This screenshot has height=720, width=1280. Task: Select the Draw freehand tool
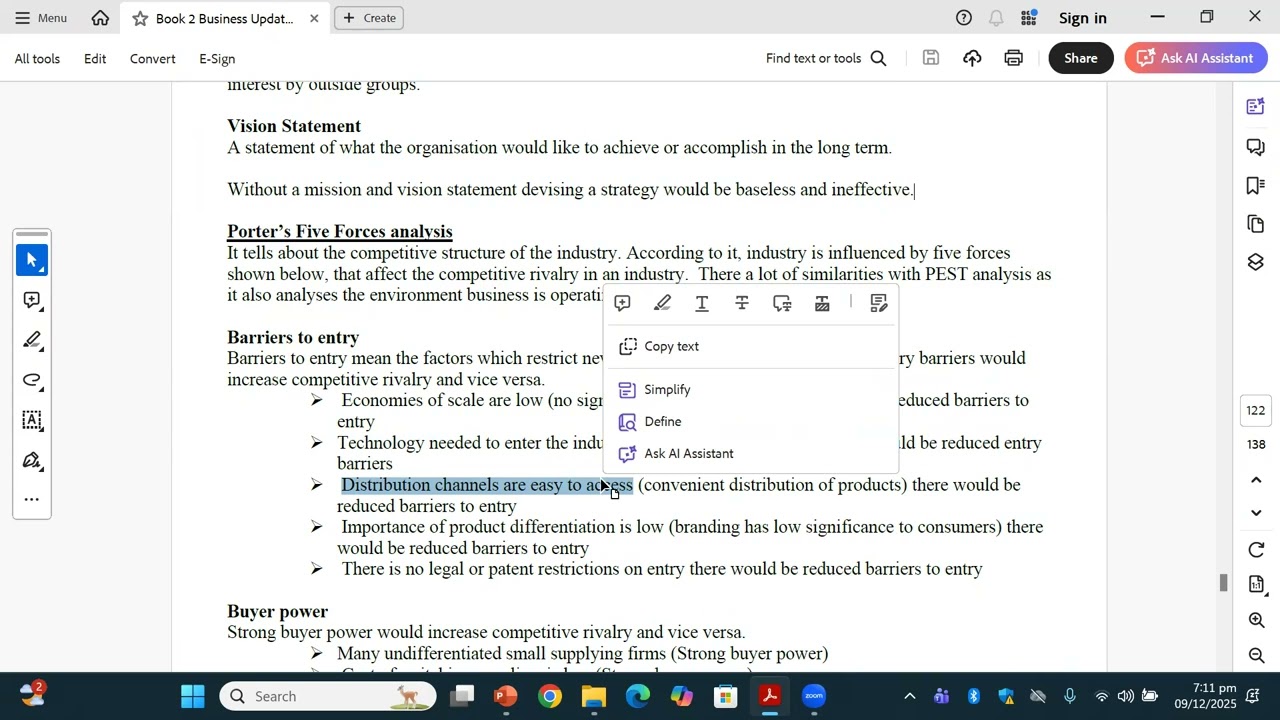click(32, 380)
